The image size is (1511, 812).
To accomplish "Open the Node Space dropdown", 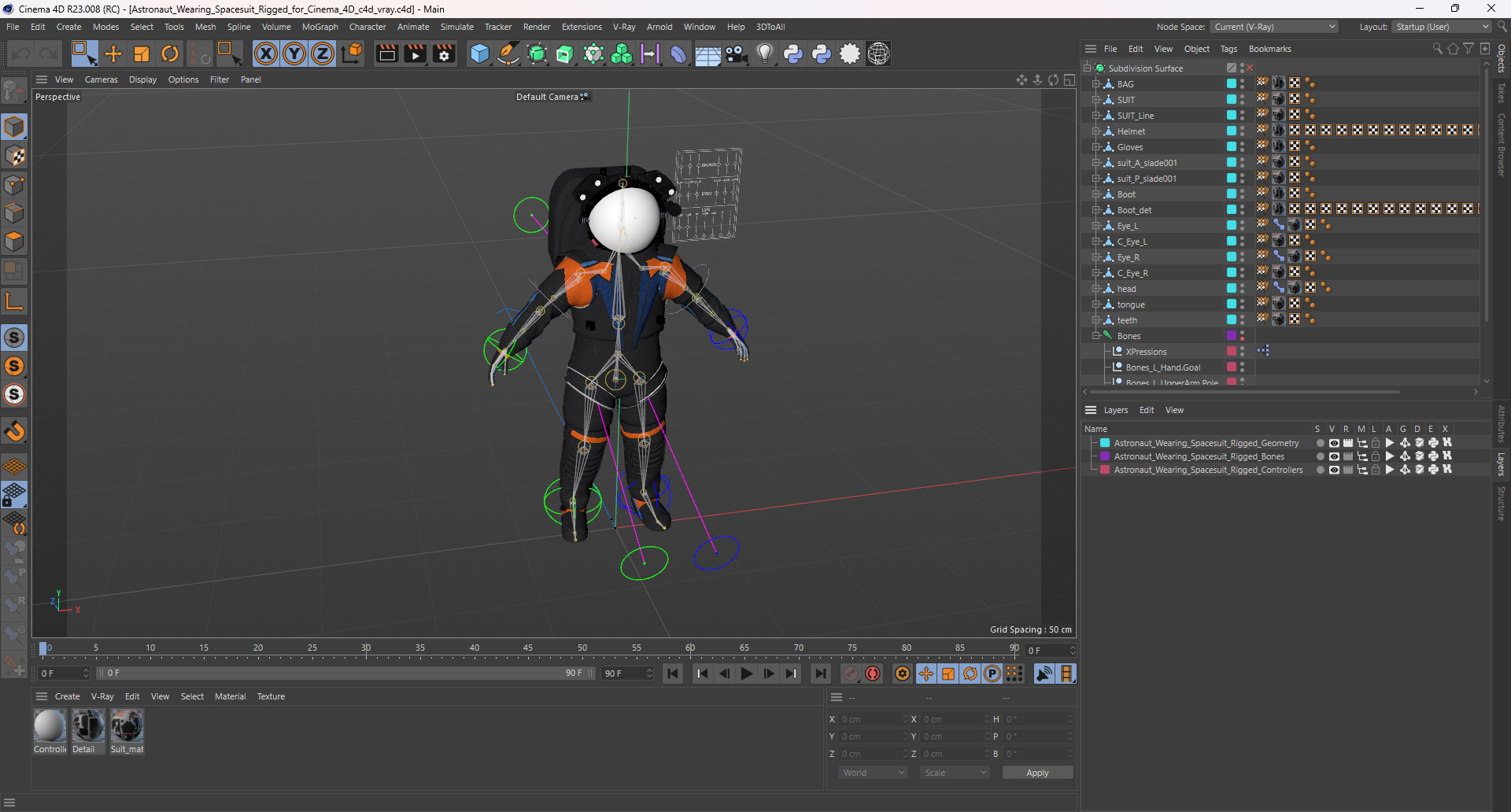I will tap(1274, 27).
